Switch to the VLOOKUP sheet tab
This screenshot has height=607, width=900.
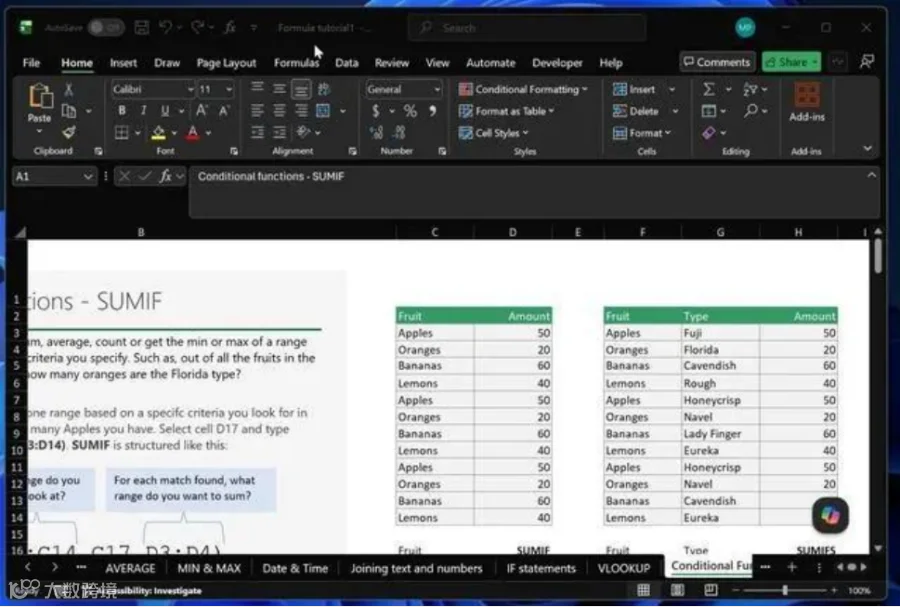624,568
